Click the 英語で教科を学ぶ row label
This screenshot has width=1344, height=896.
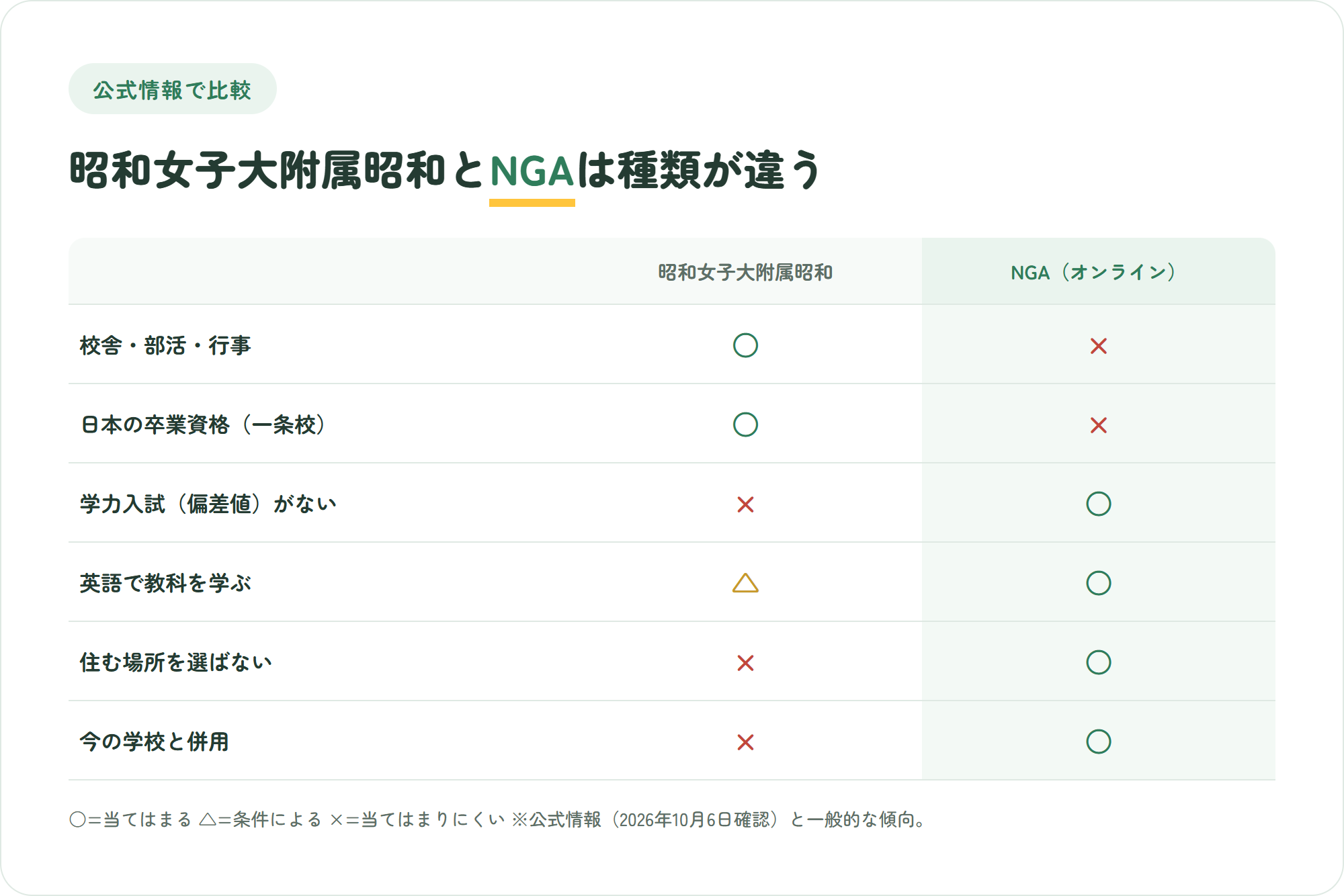pos(165,583)
